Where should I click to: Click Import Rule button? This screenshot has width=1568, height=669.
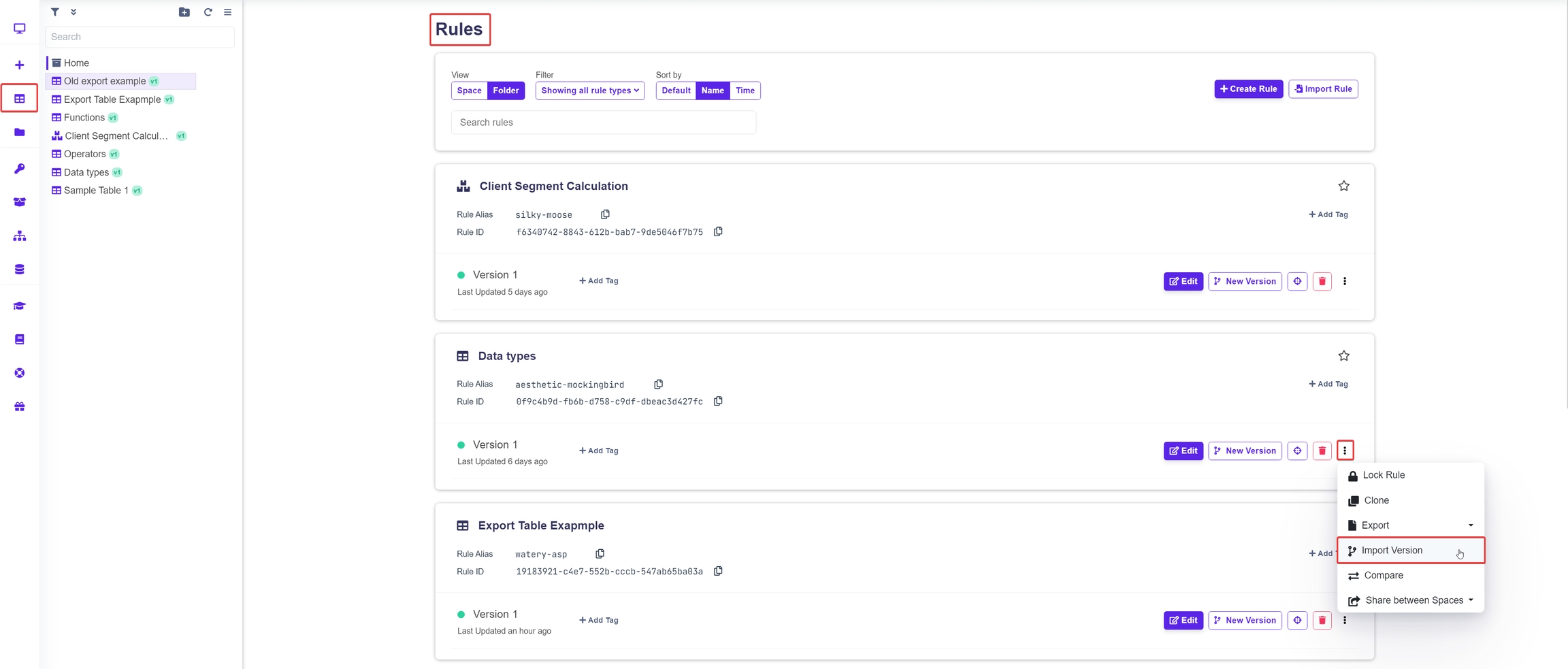1322,89
